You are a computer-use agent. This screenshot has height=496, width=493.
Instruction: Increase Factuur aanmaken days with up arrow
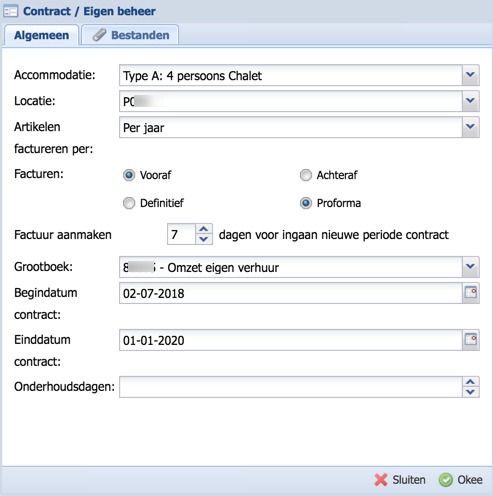click(204, 229)
